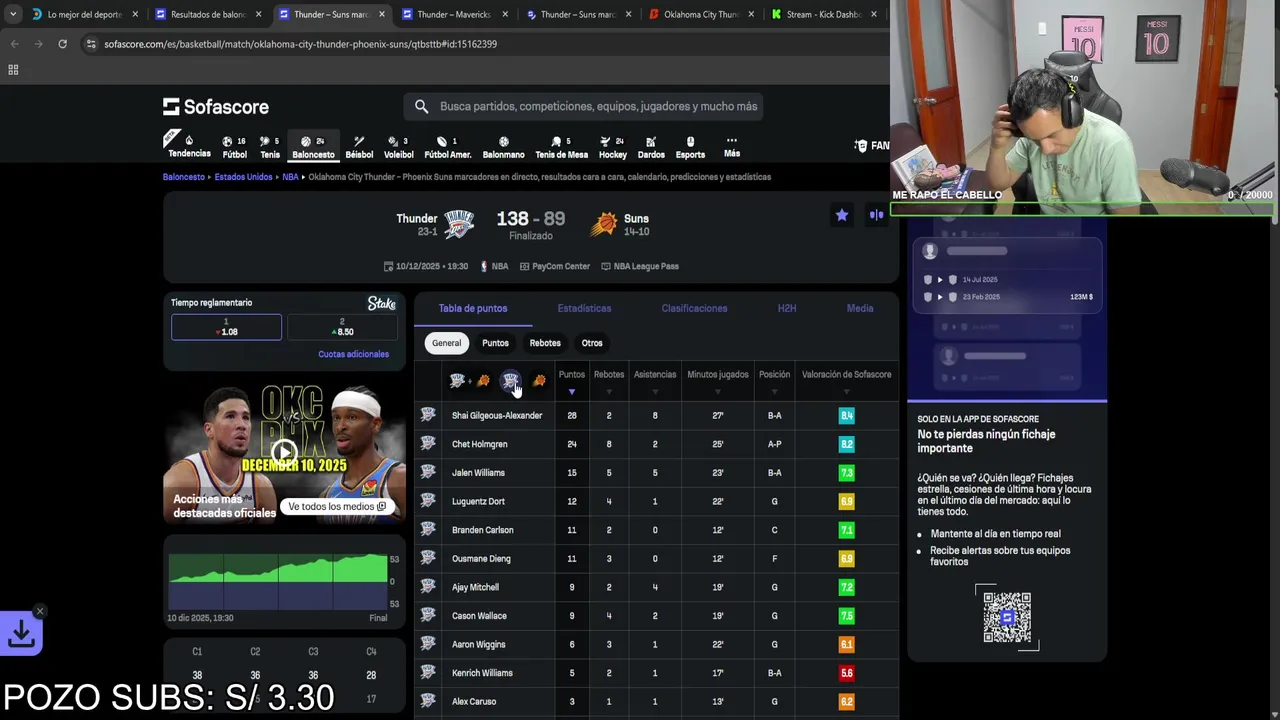This screenshot has width=1280, height=720.
Task: Open the browser apps grid icon
Action: (13, 70)
